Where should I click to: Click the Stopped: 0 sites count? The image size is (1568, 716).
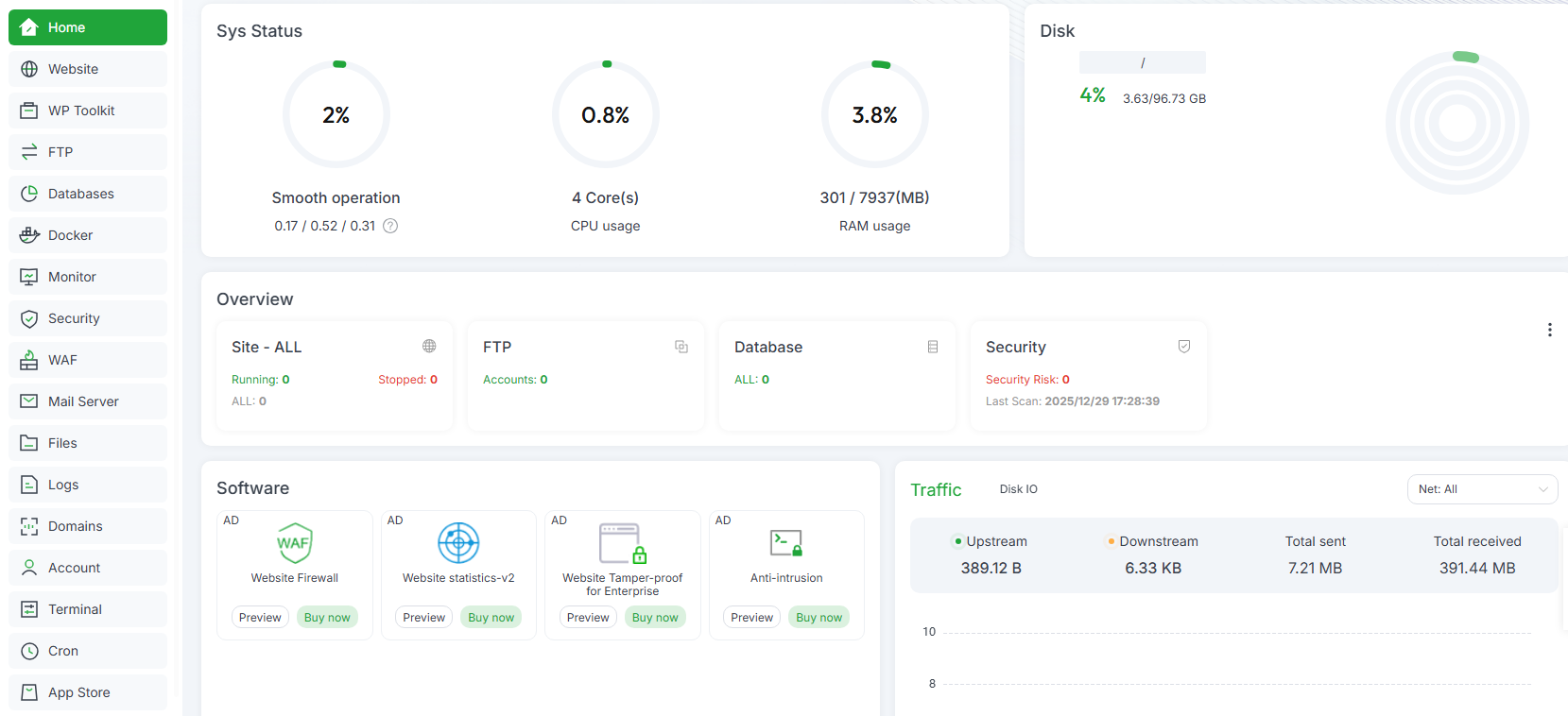[407, 380]
